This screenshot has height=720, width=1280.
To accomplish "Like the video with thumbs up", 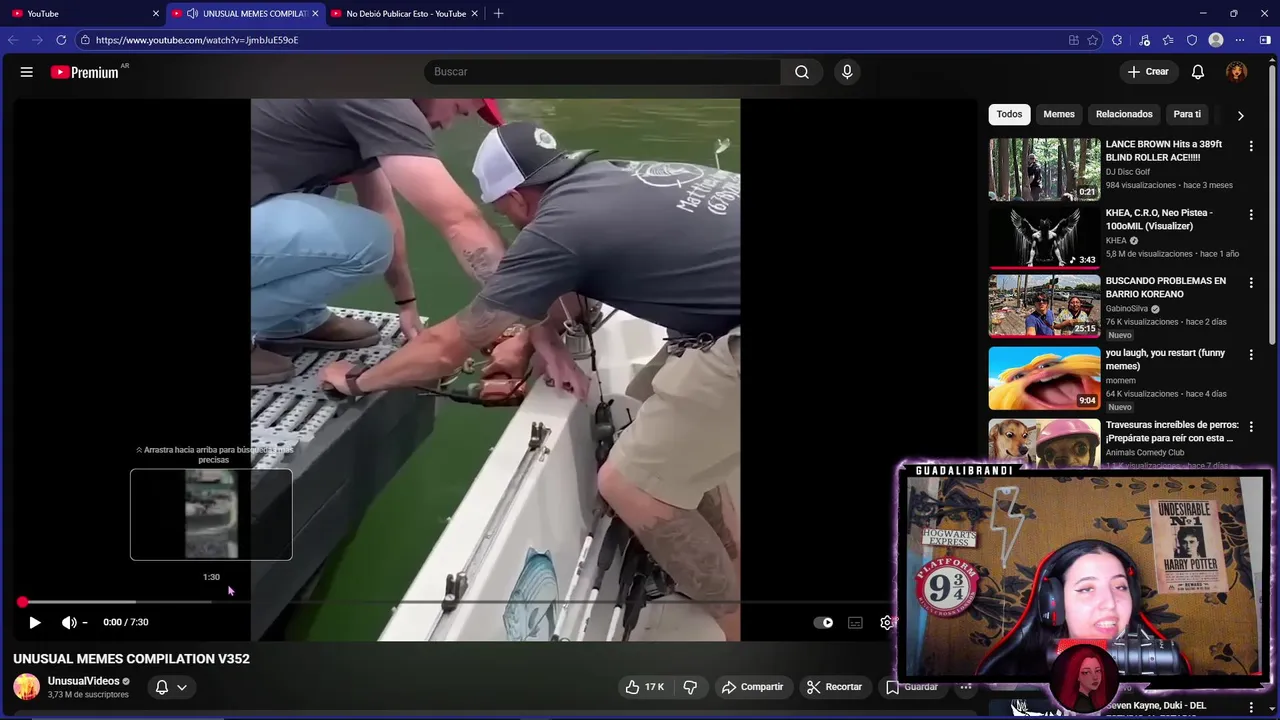I will 632,687.
